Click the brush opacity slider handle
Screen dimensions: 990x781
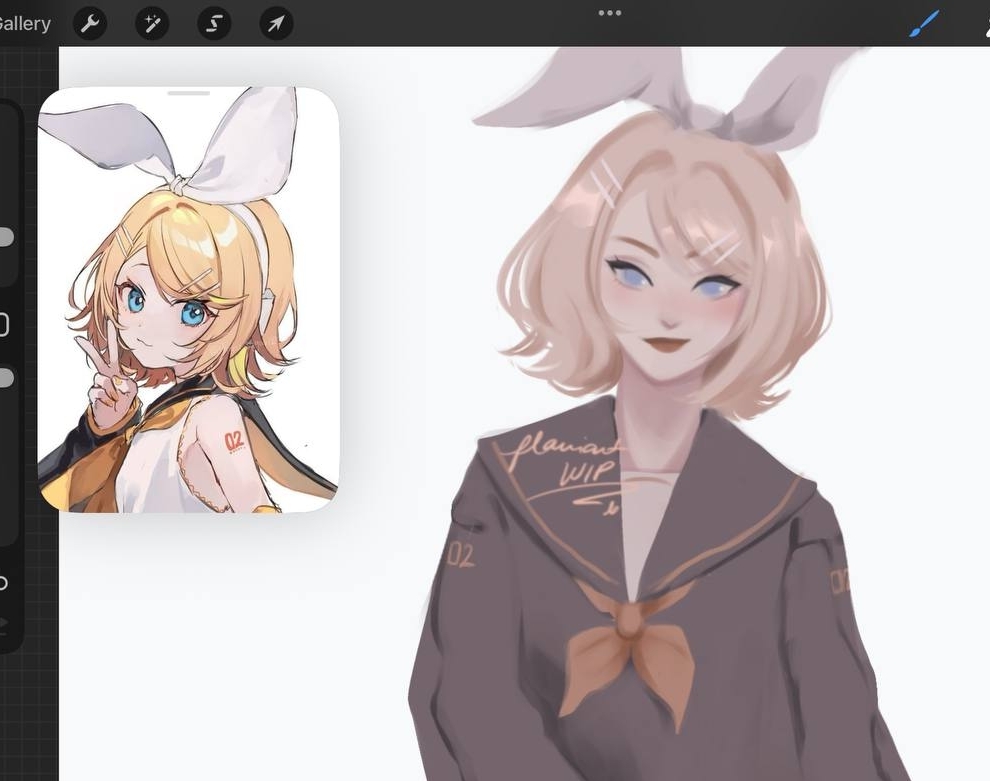click(x=5, y=378)
